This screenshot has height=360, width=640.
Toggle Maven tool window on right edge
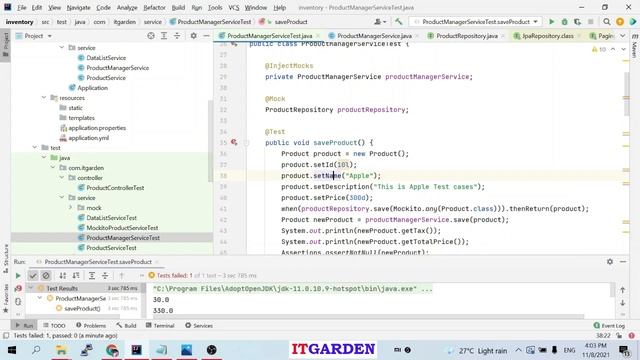635,46
